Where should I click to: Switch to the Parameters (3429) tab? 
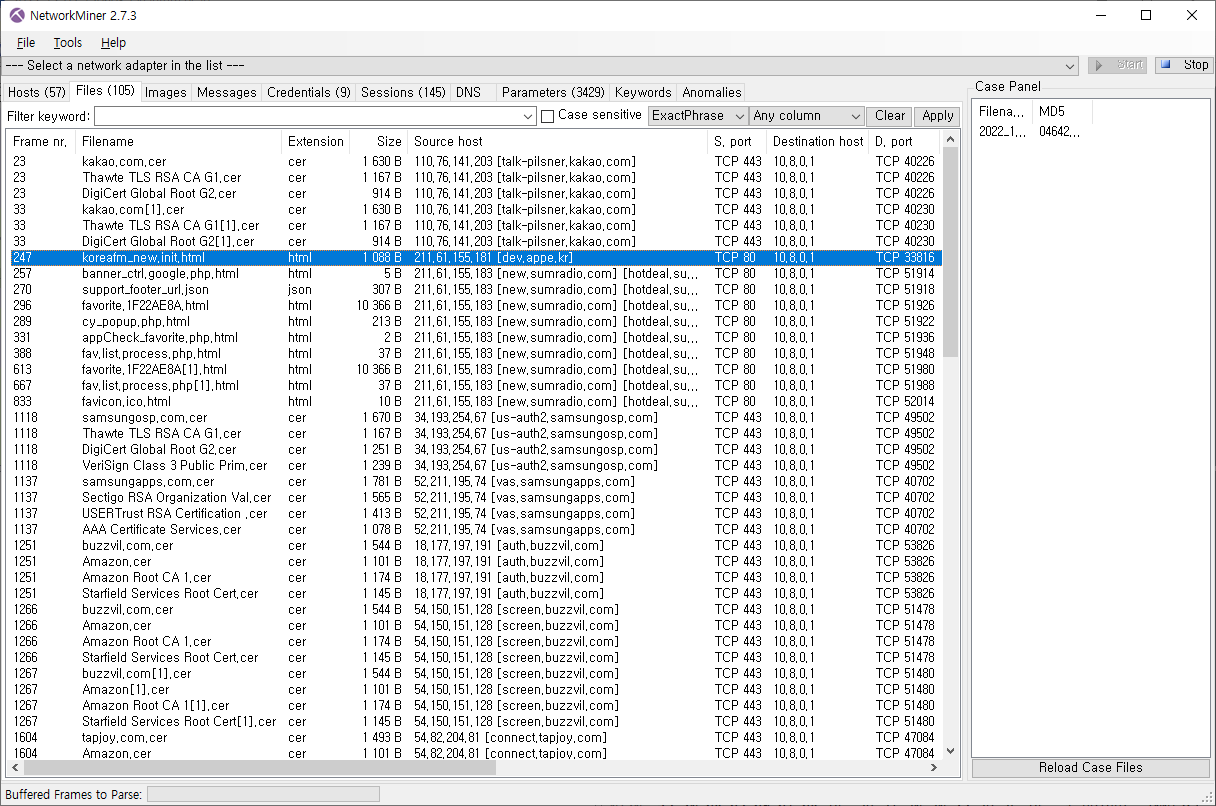tap(553, 92)
